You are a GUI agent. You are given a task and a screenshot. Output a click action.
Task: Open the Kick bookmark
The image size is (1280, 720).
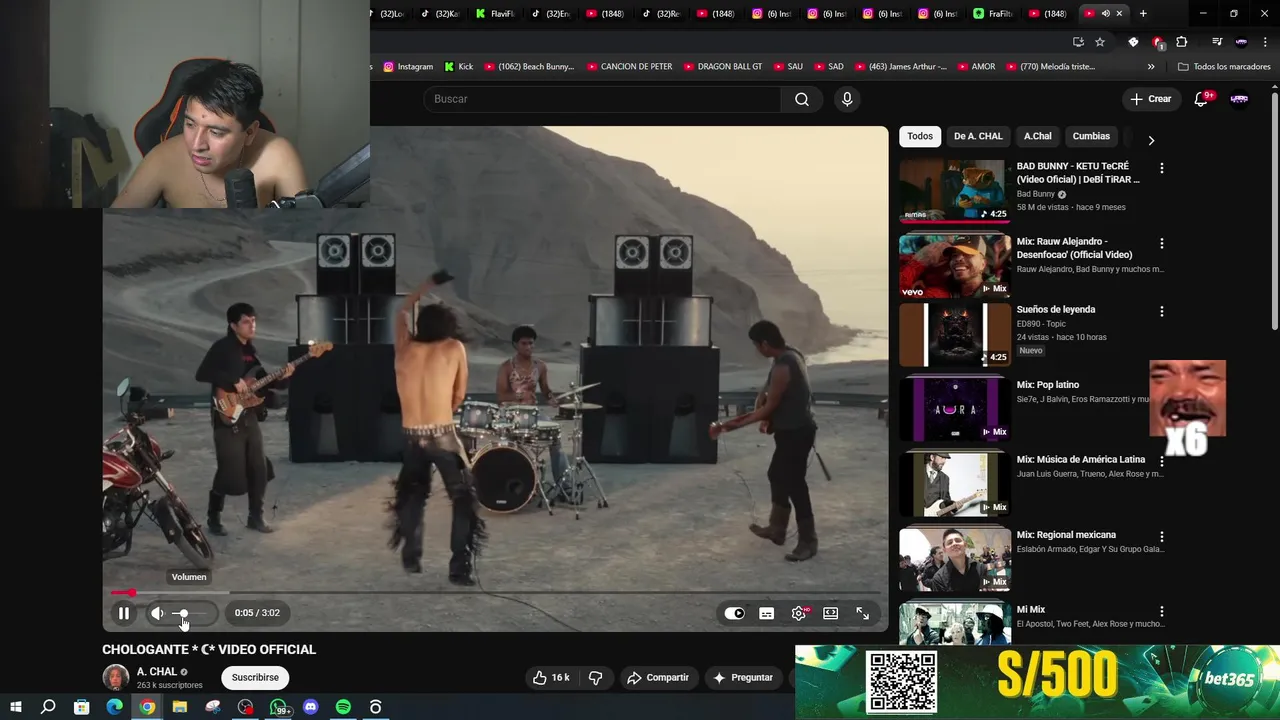pos(459,67)
